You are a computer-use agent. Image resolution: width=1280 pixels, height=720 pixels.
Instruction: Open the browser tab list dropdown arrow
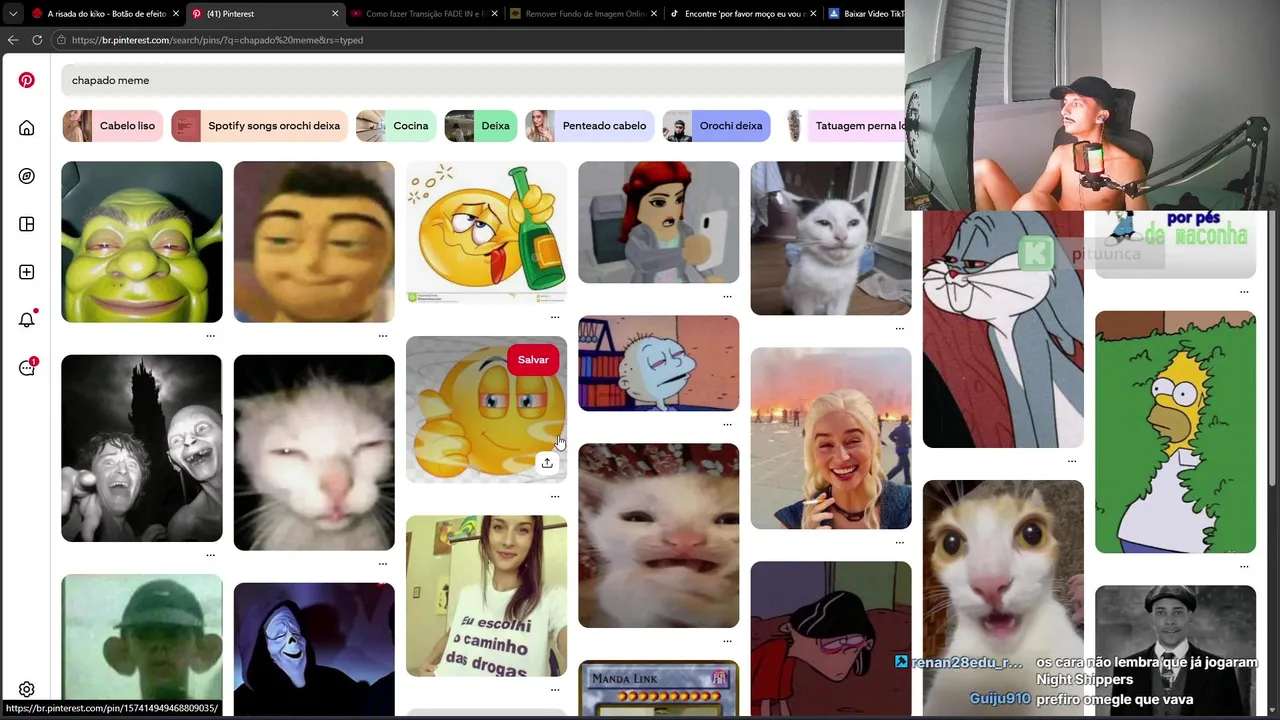click(x=12, y=14)
